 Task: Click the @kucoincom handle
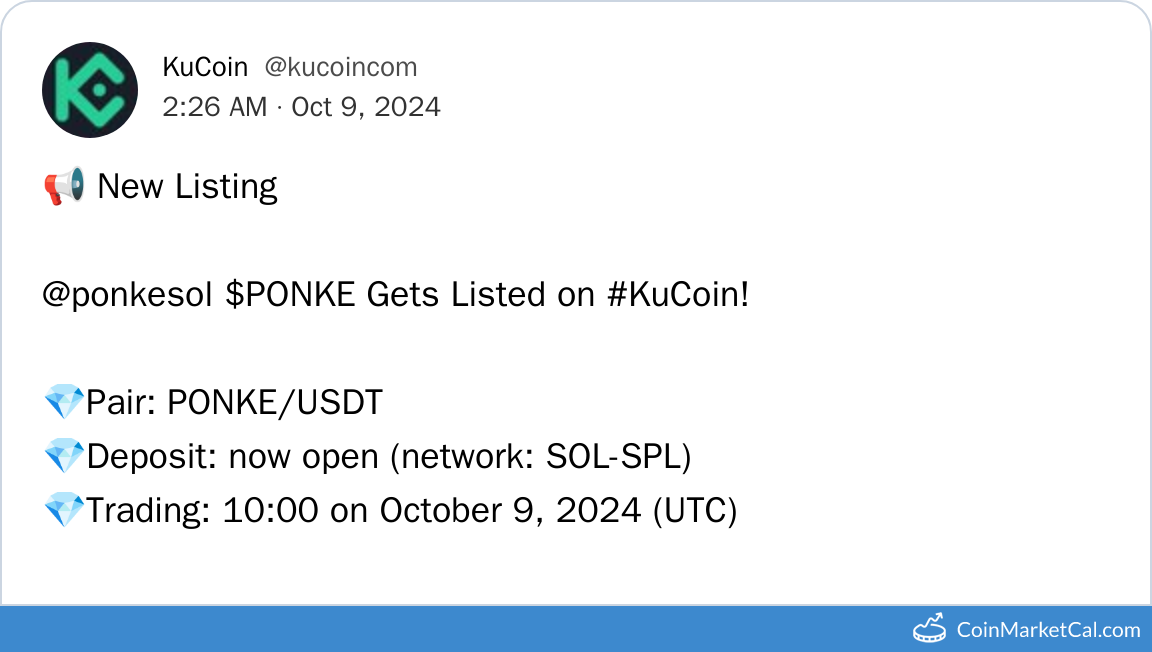[341, 68]
